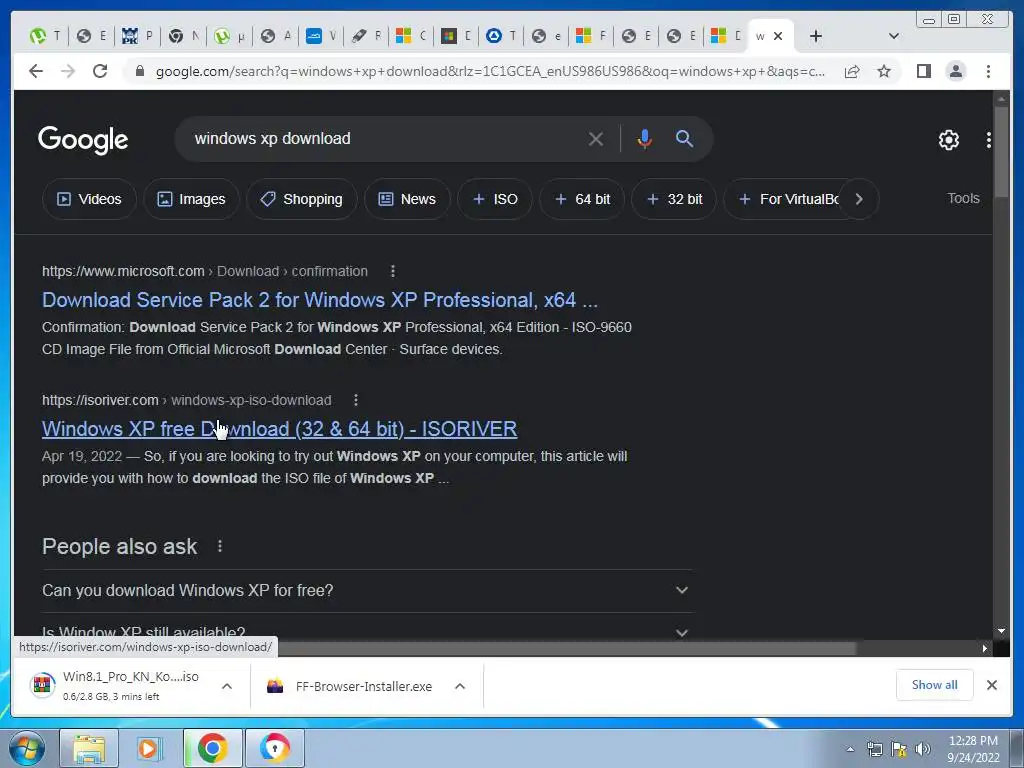This screenshot has width=1024, height=768.
Task: Focus the windows xp download search field
Action: 385,138
